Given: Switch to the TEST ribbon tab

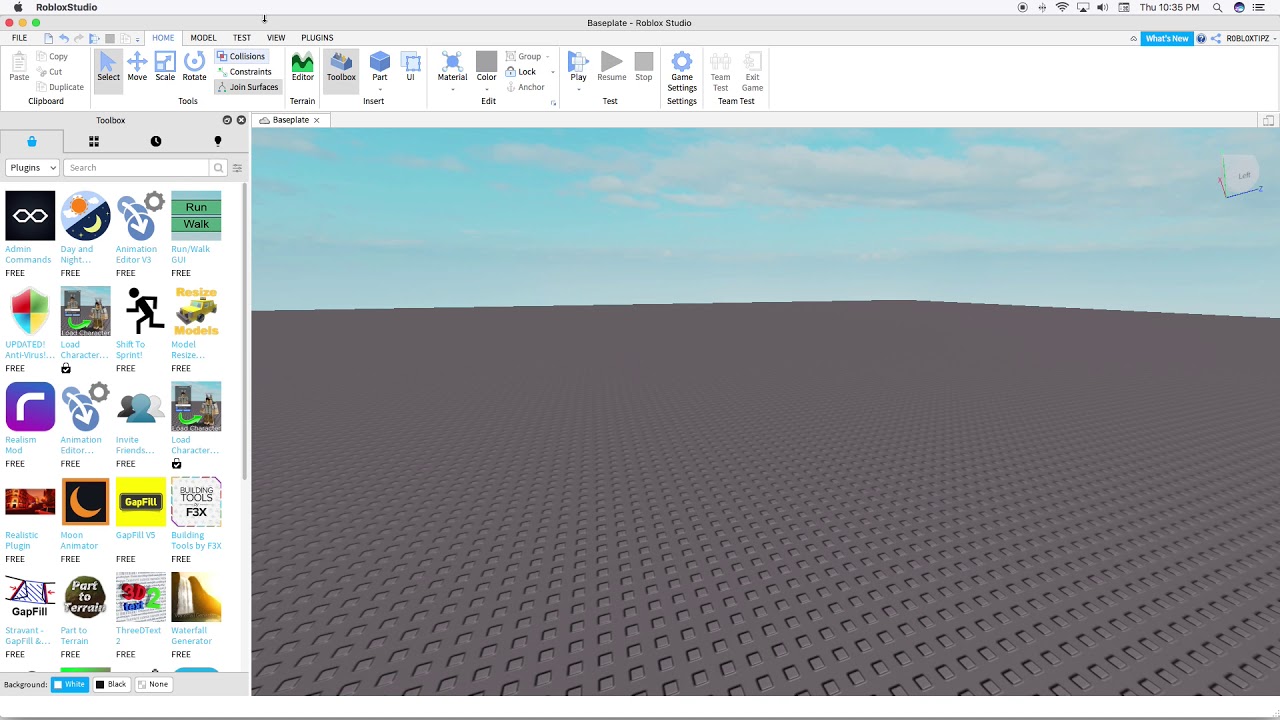Looking at the screenshot, I should click(242, 38).
